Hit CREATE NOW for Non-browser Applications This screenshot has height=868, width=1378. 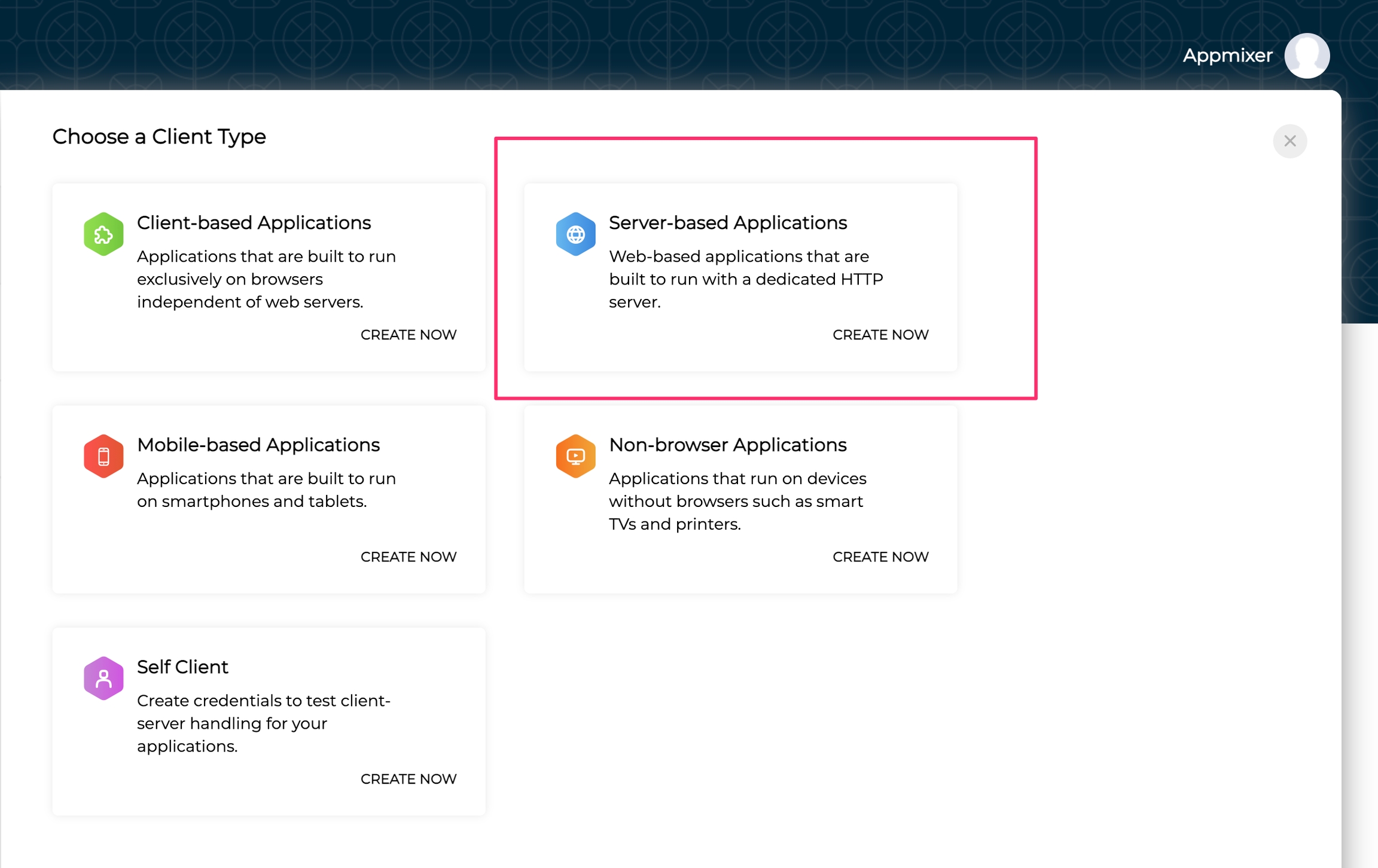point(880,557)
